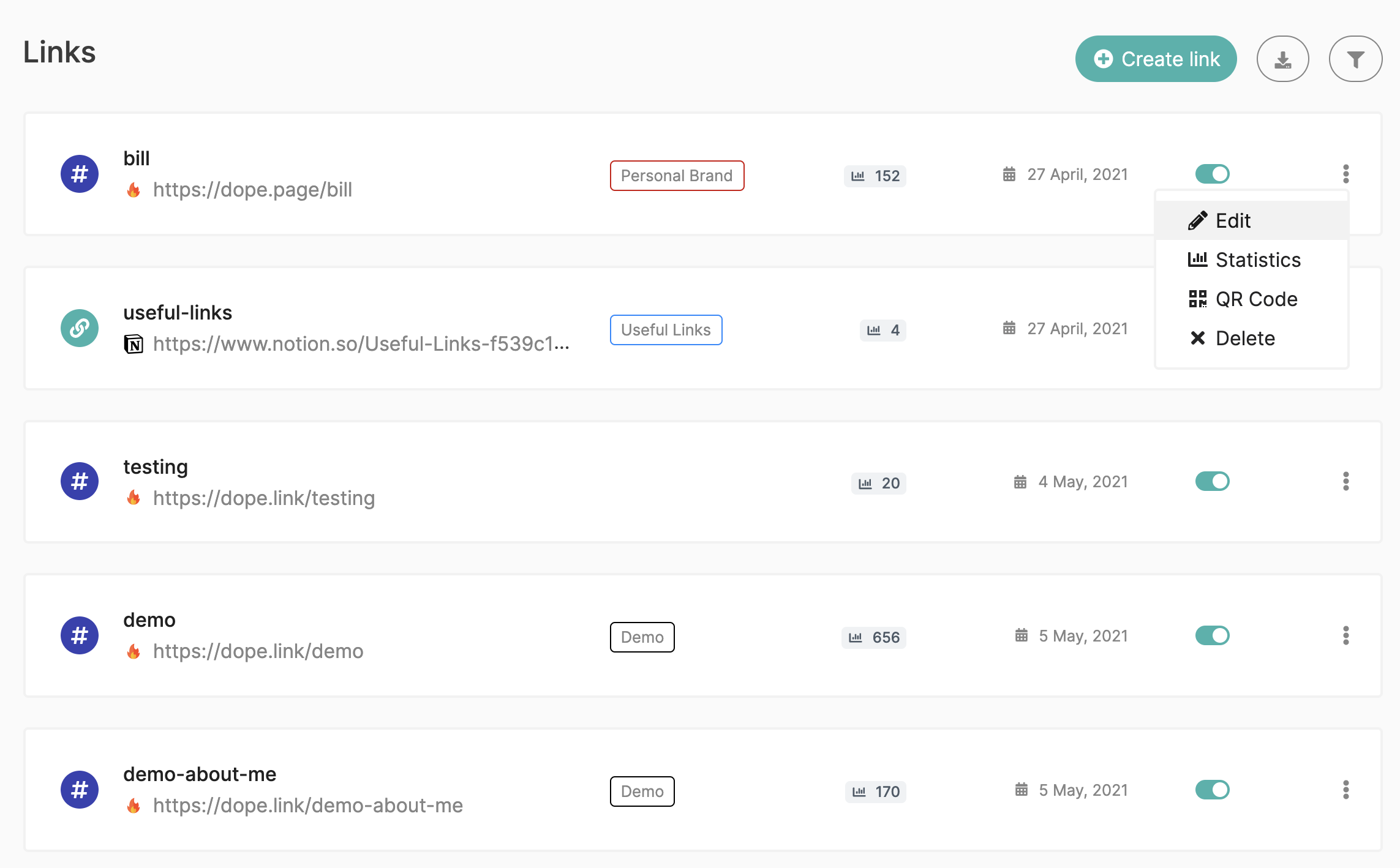
Task: Choose Delete from the context menu
Action: coord(1252,338)
